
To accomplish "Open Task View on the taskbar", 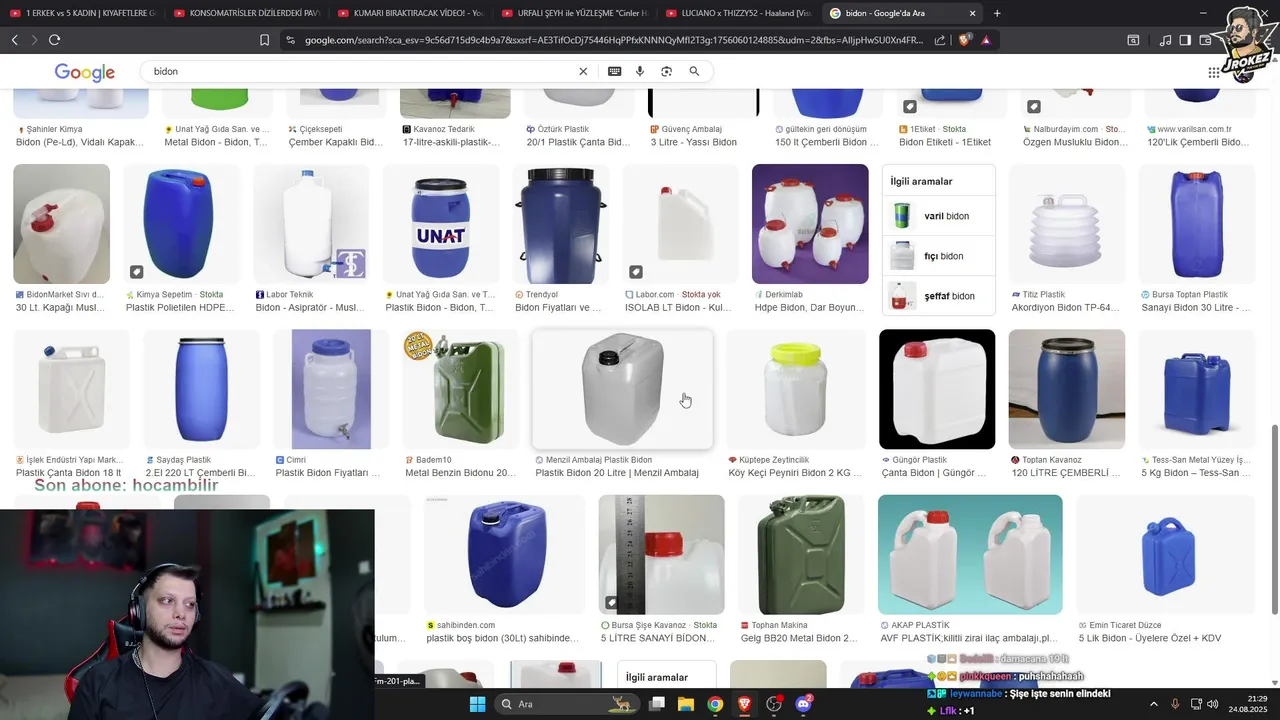I will coord(657,704).
